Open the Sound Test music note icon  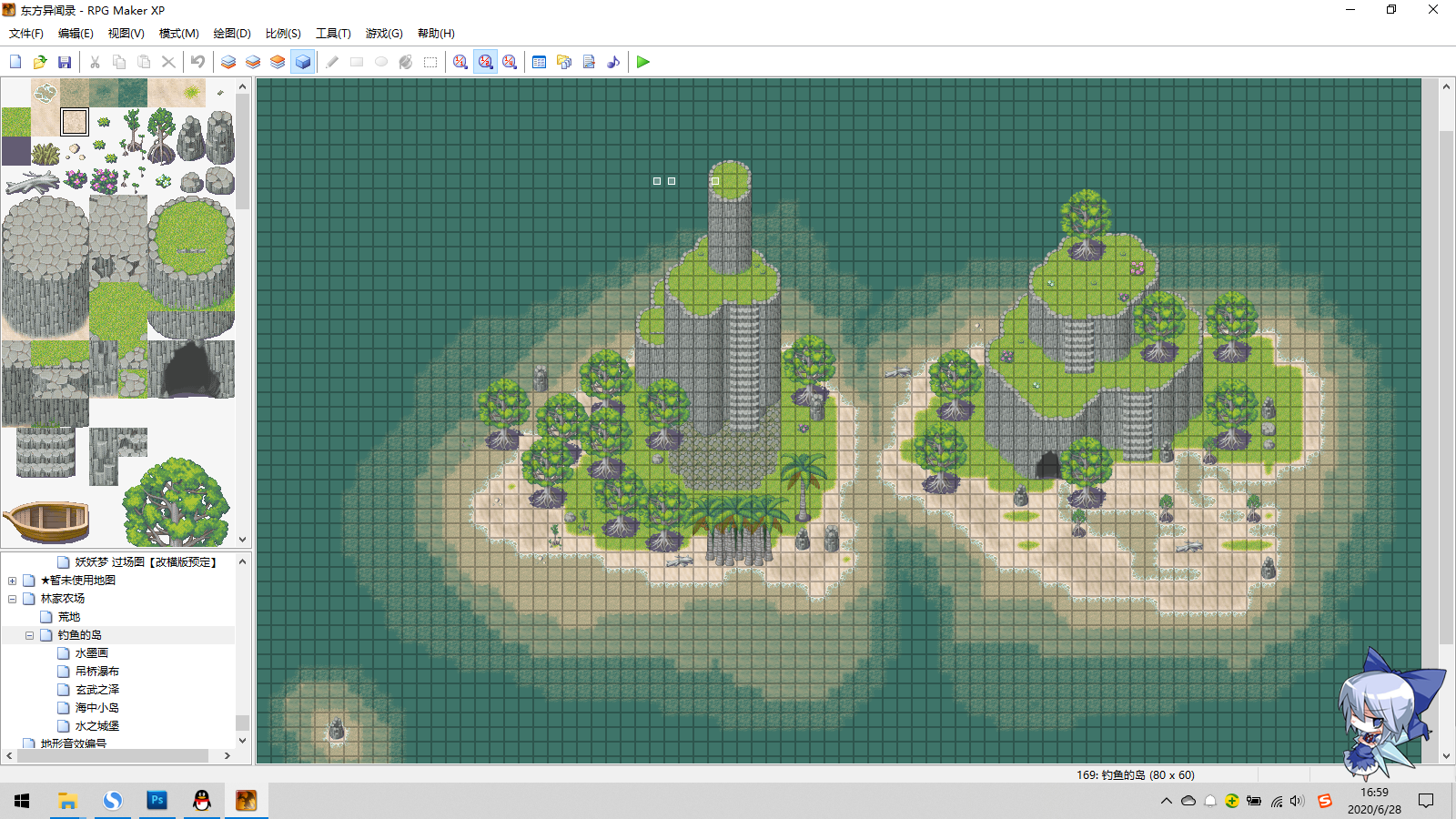613,62
